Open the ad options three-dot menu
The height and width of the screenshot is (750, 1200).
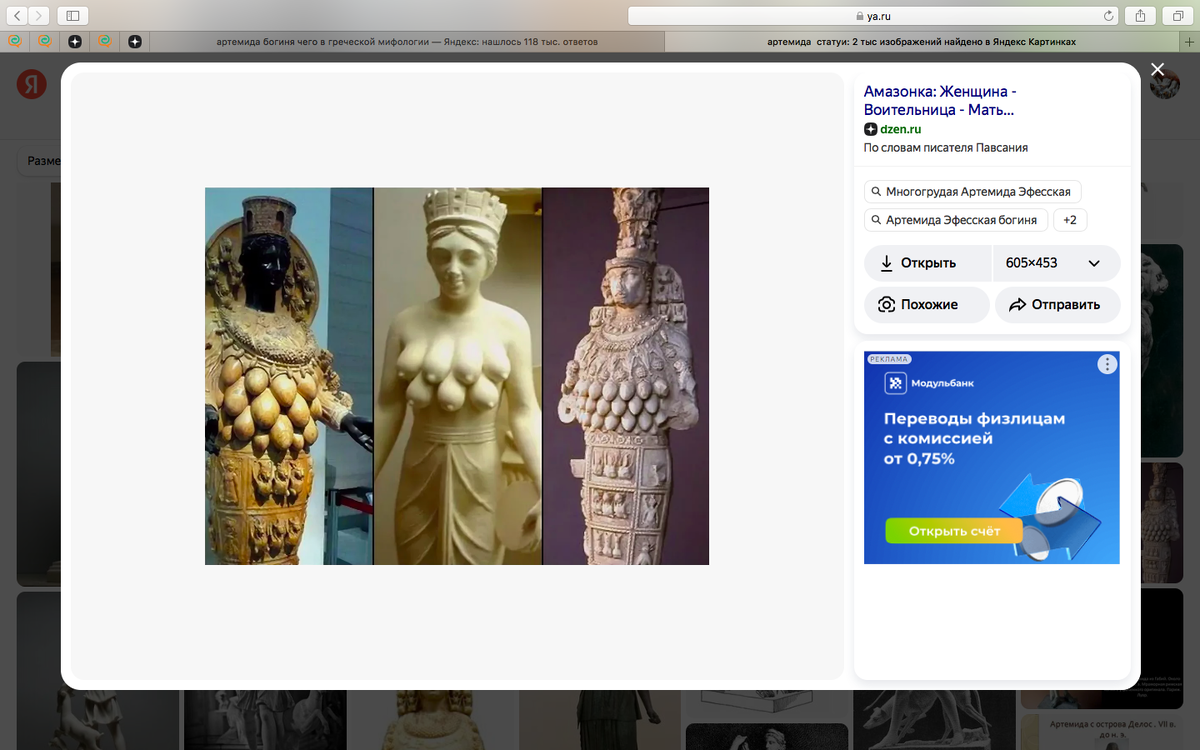[1106, 365]
